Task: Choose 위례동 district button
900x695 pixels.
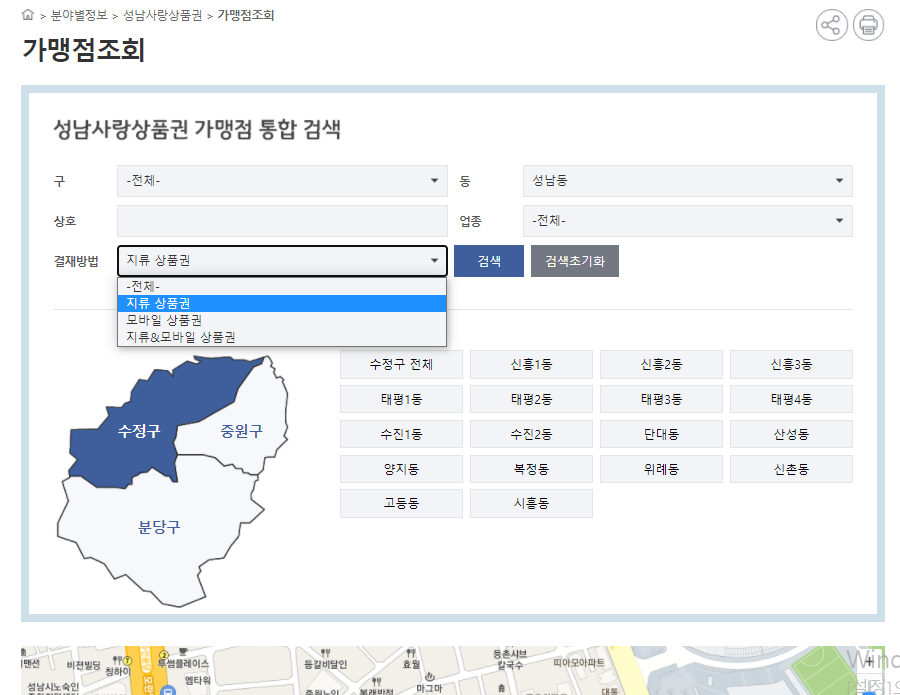Action: pos(661,469)
